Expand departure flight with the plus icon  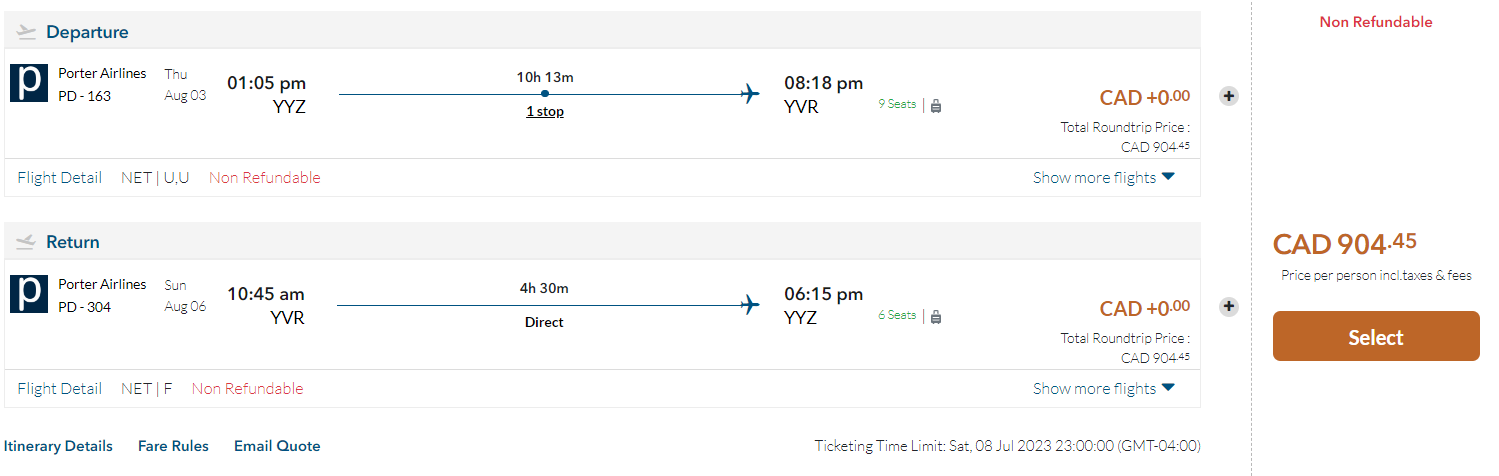pos(1229,96)
